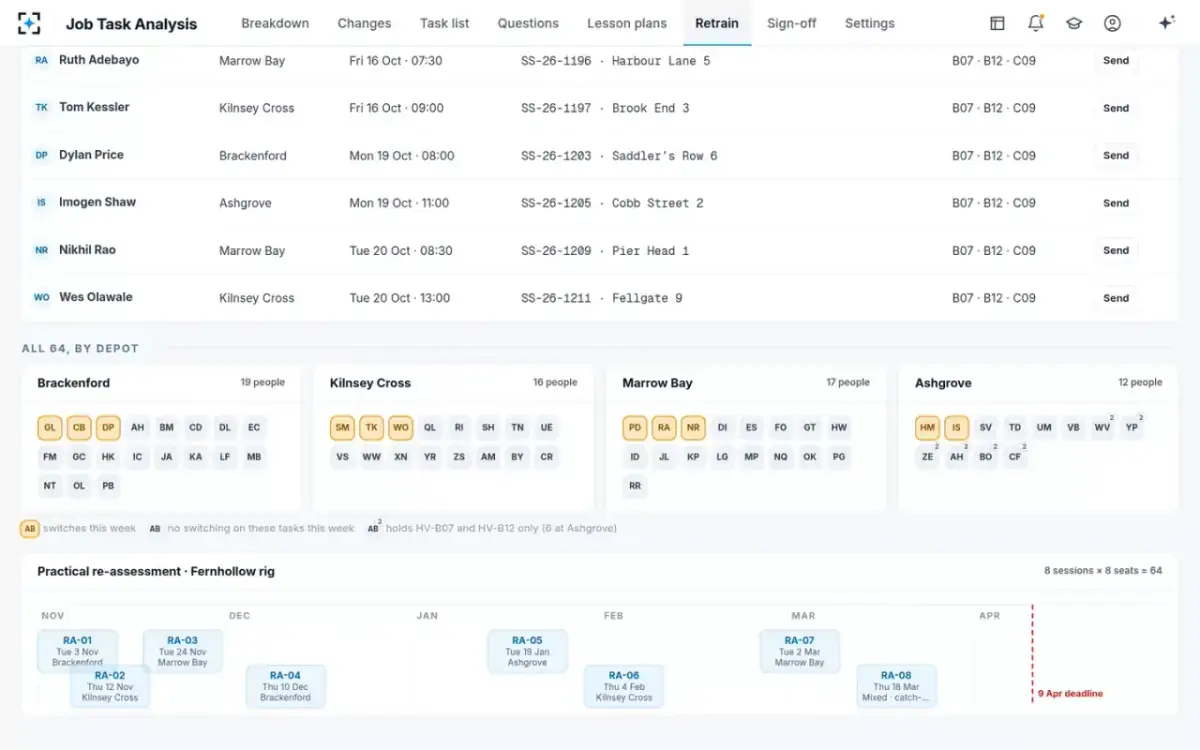
Task: Open the Questions tab
Action: click(x=528, y=23)
